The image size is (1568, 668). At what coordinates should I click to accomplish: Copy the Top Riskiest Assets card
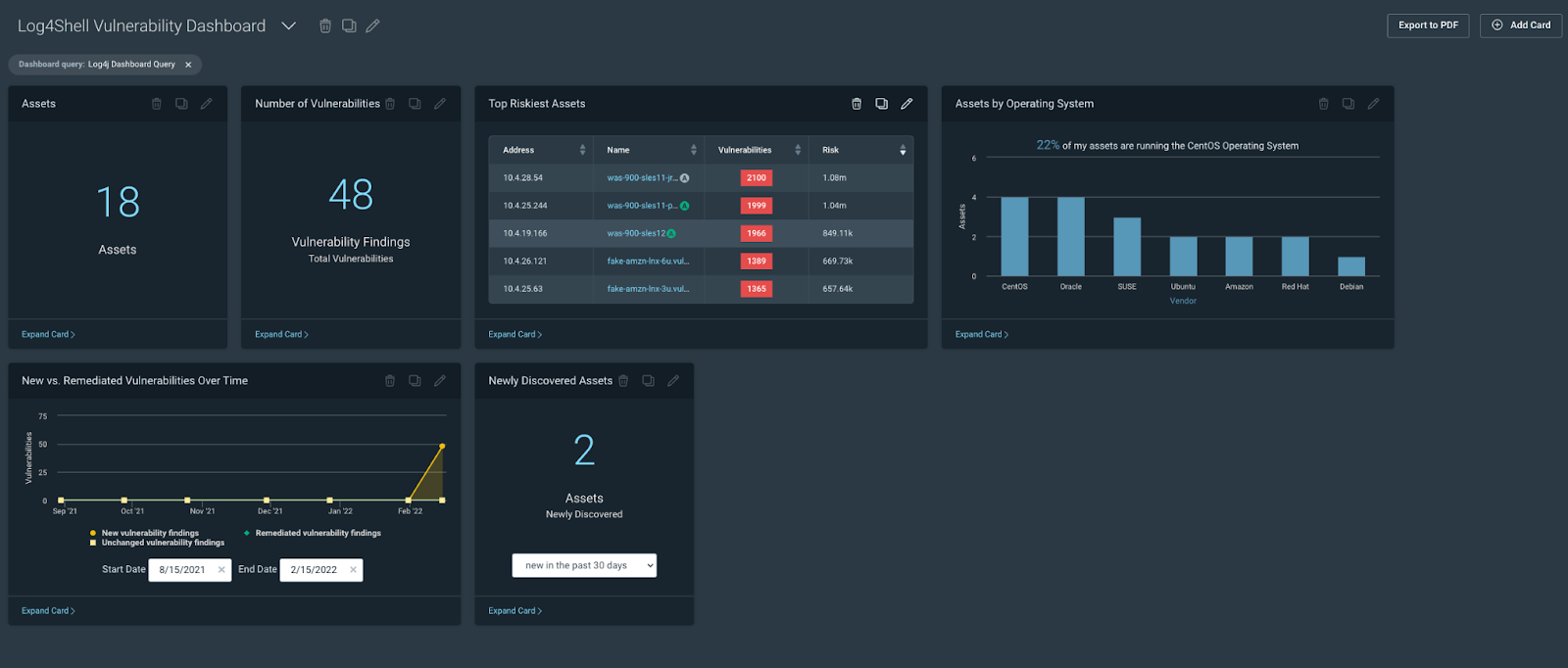tap(881, 104)
